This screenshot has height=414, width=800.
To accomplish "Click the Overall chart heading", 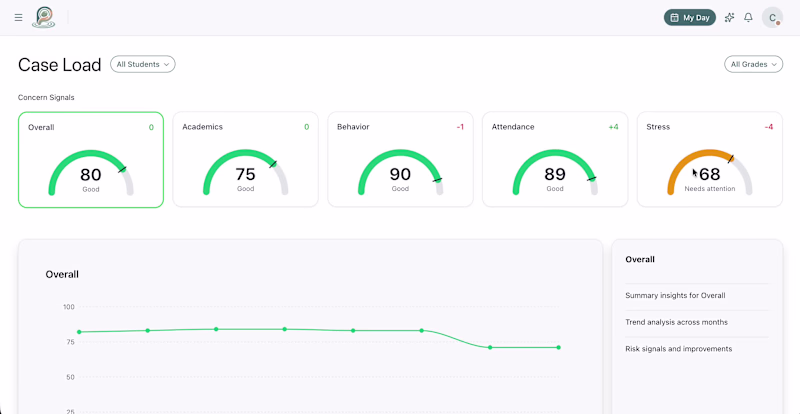I will (x=62, y=274).
